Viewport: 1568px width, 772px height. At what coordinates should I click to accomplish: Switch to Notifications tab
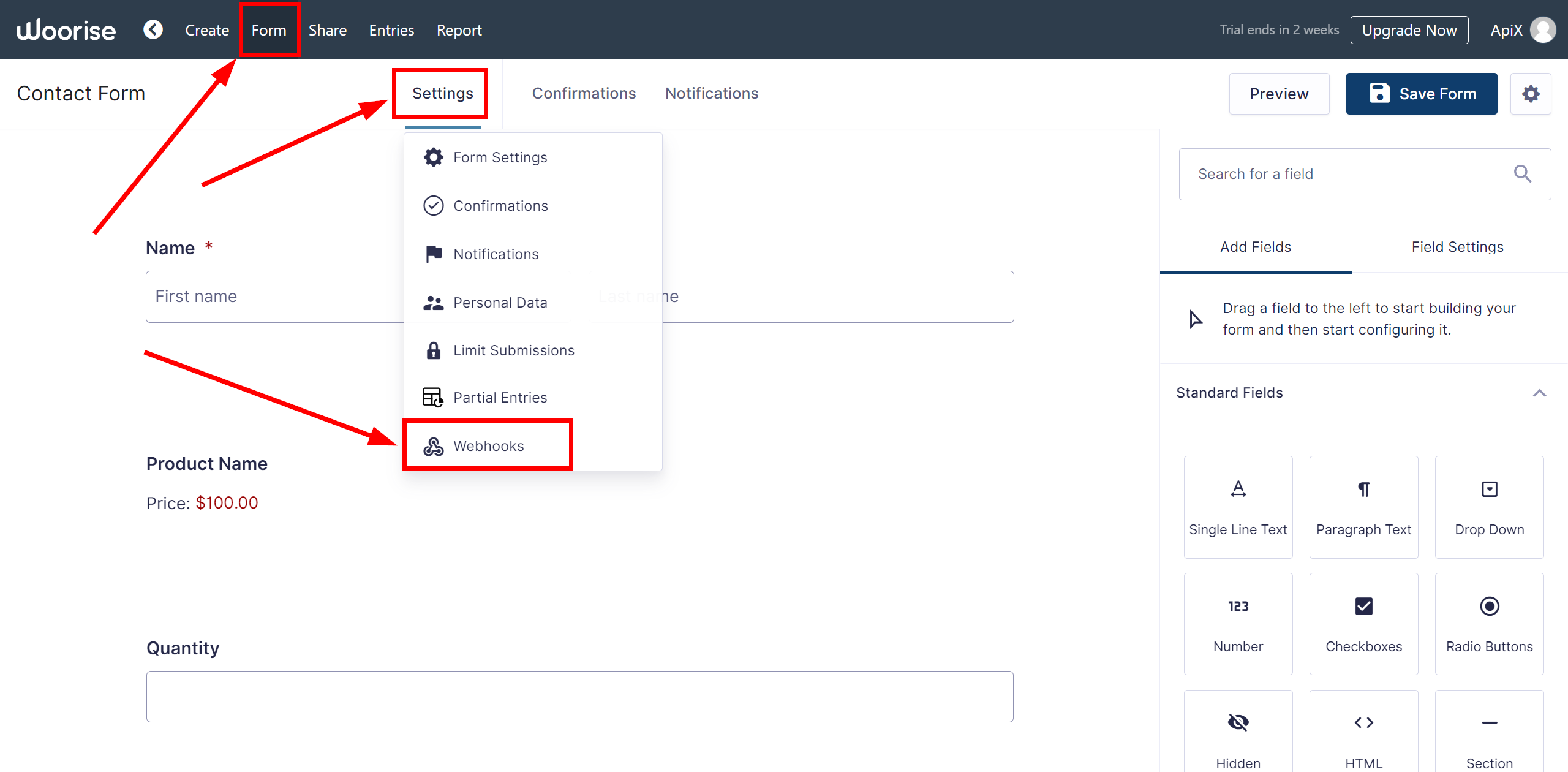pyautogui.click(x=711, y=93)
